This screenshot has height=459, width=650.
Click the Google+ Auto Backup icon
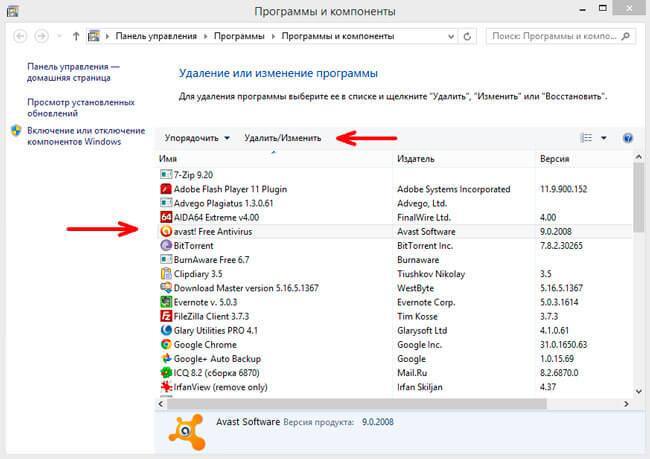click(166, 359)
